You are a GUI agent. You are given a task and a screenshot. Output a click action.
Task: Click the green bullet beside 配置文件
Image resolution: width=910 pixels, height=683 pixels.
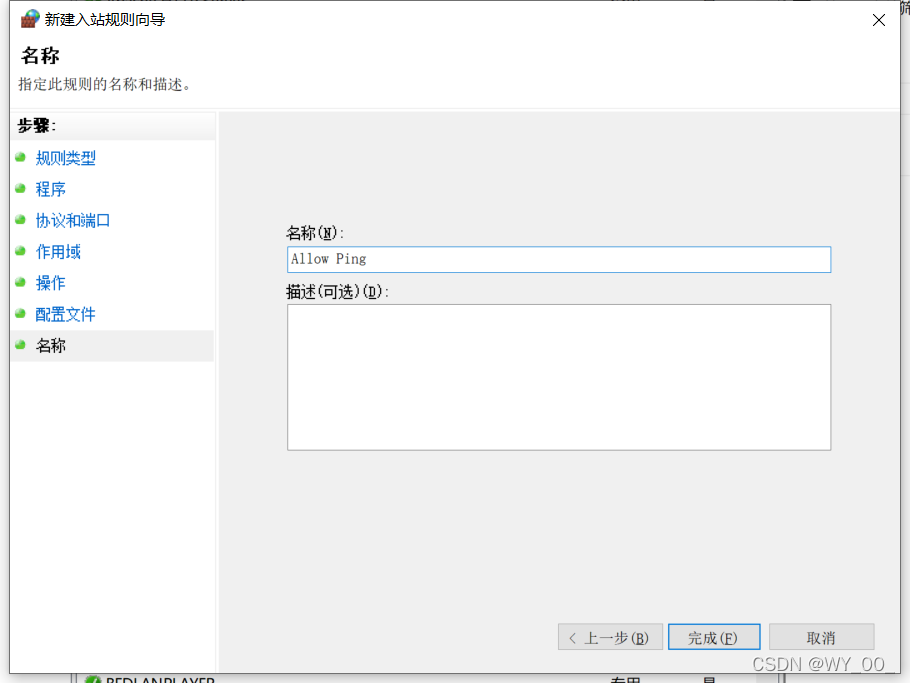(21, 314)
